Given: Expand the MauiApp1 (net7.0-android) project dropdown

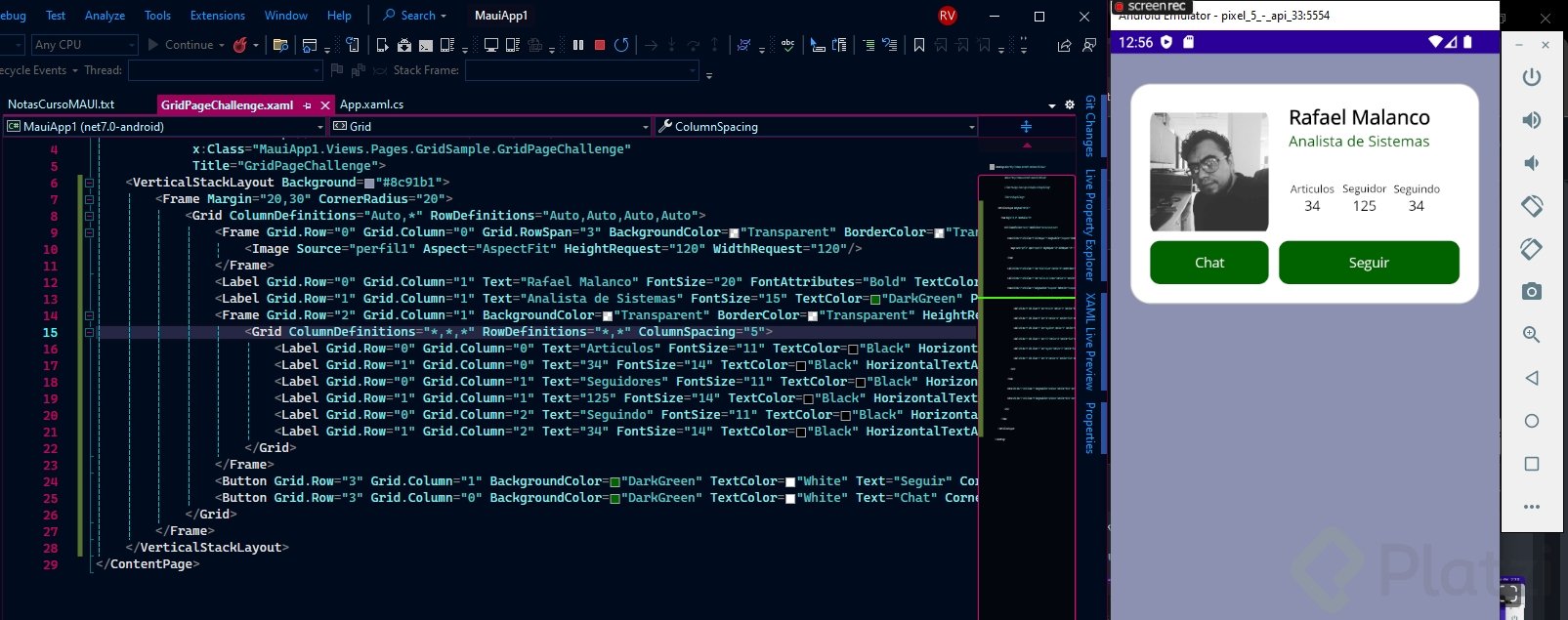Looking at the screenshot, I should point(319,127).
